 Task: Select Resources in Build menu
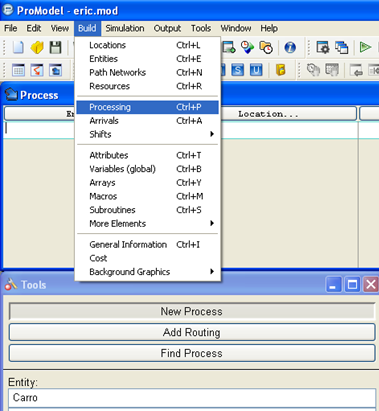[147, 86]
